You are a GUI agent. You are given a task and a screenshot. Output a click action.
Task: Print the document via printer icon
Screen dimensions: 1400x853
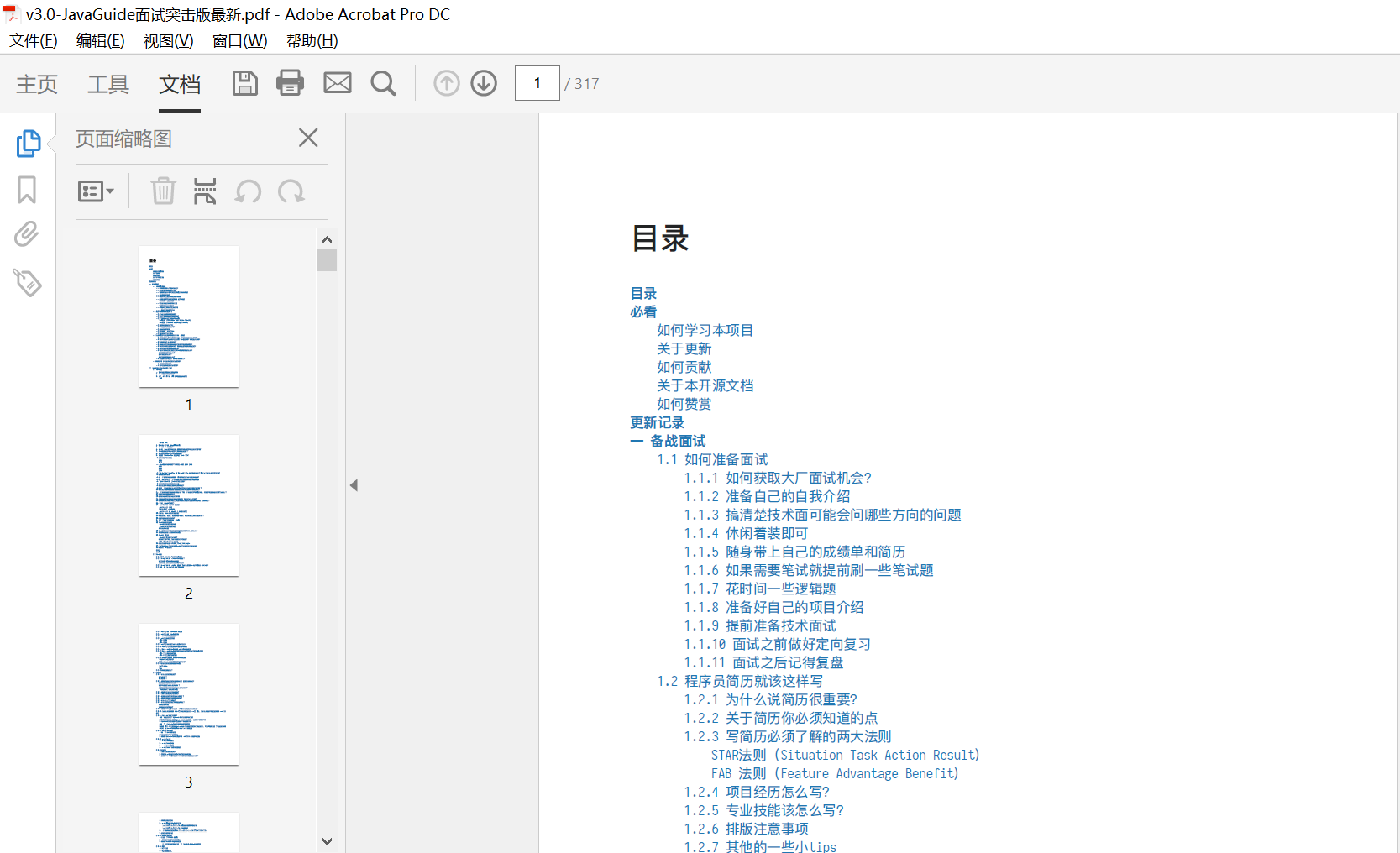291,83
